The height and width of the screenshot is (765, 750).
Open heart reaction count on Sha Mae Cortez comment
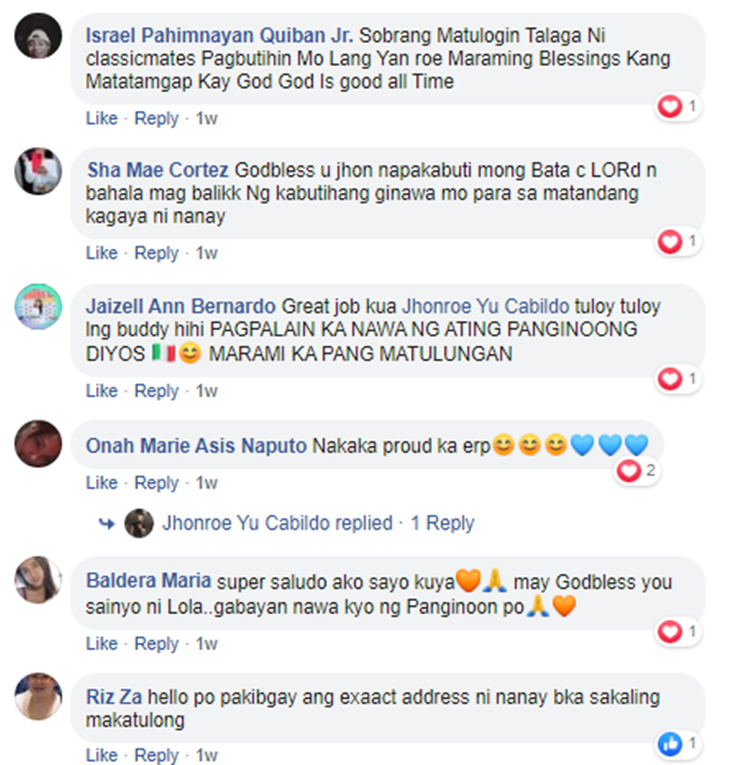(x=677, y=241)
